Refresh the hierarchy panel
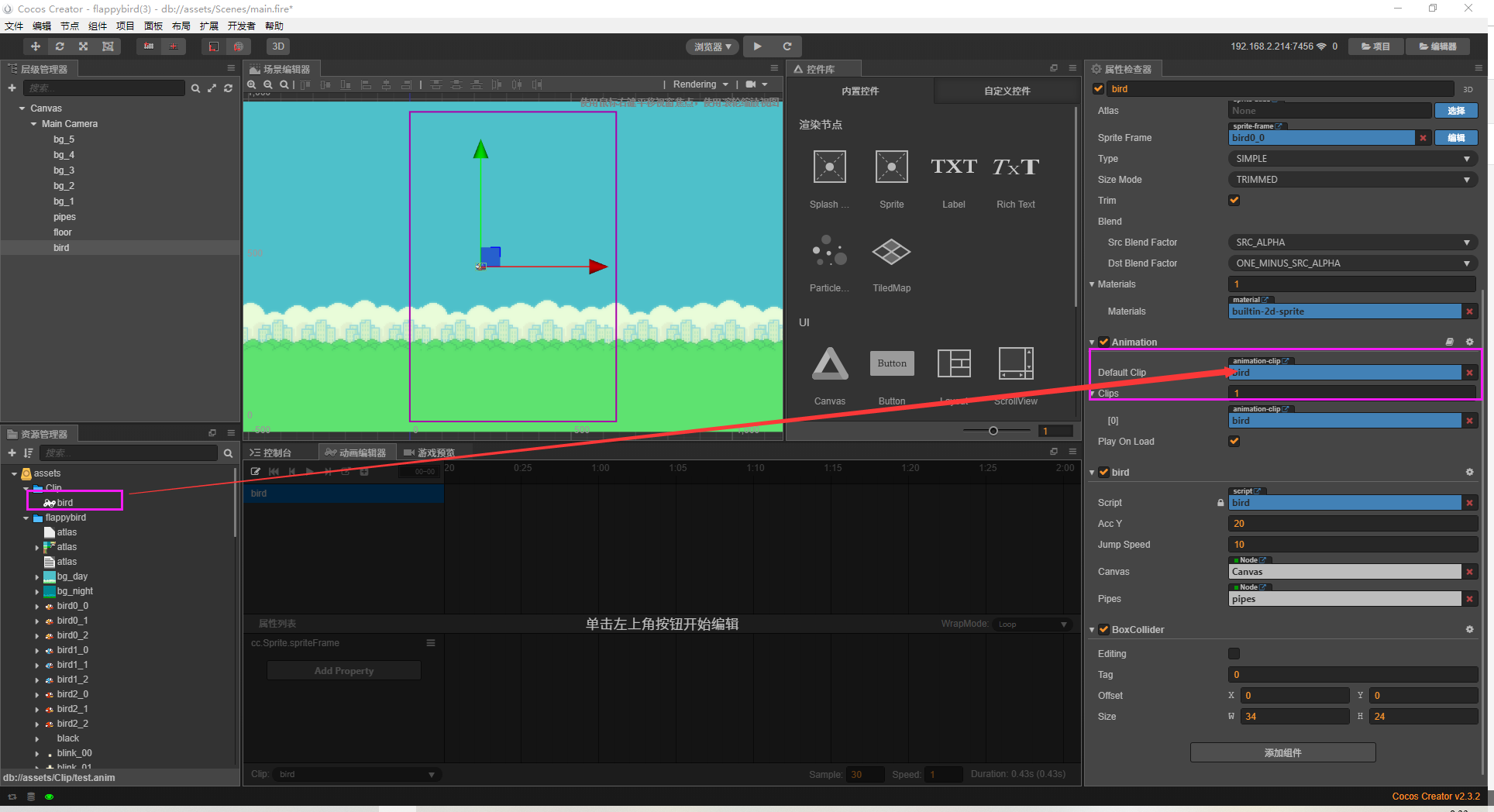Image resolution: width=1494 pixels, height=812 pixels. (x=228, y=88)
